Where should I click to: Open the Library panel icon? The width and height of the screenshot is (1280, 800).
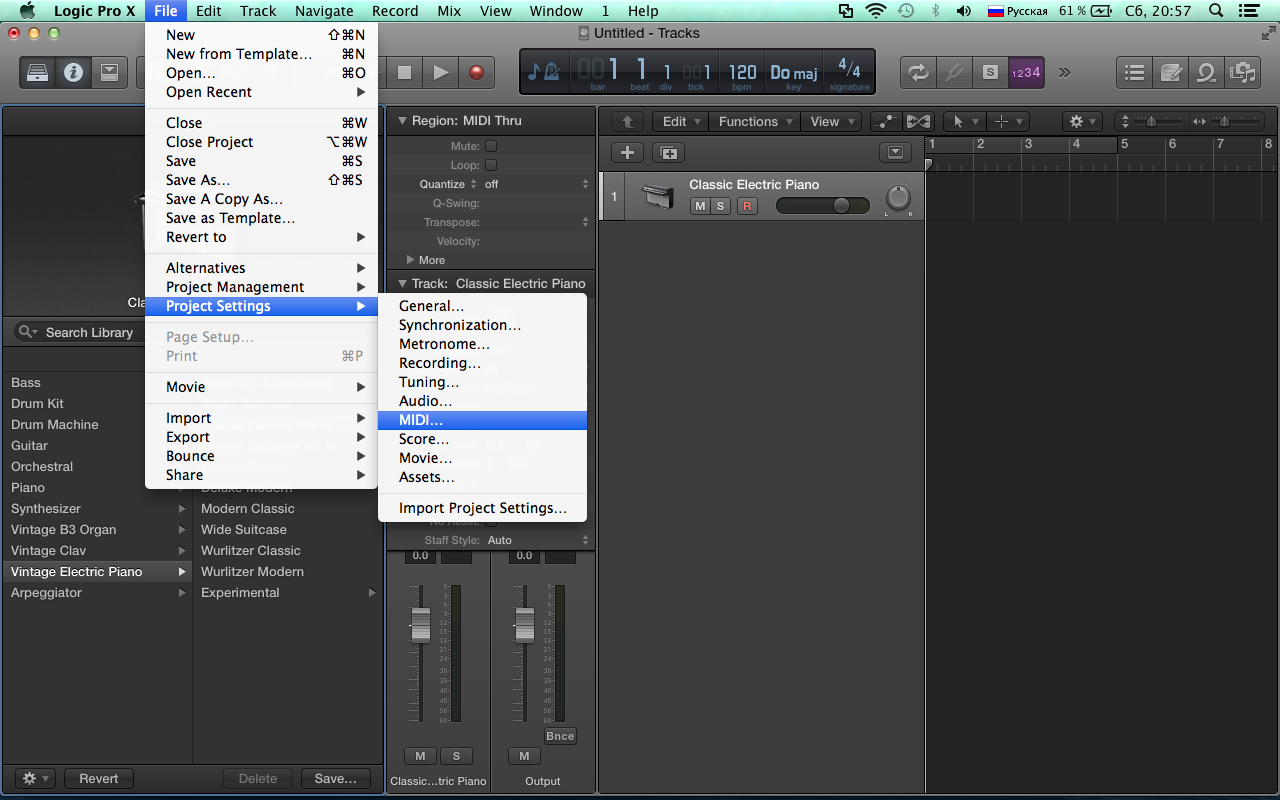(x=37, y=72)
